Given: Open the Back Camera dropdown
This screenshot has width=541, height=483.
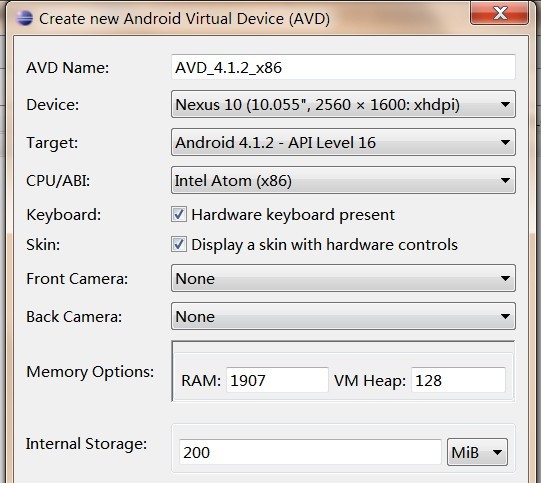Looking at the screenshot, I should point(343,316).
